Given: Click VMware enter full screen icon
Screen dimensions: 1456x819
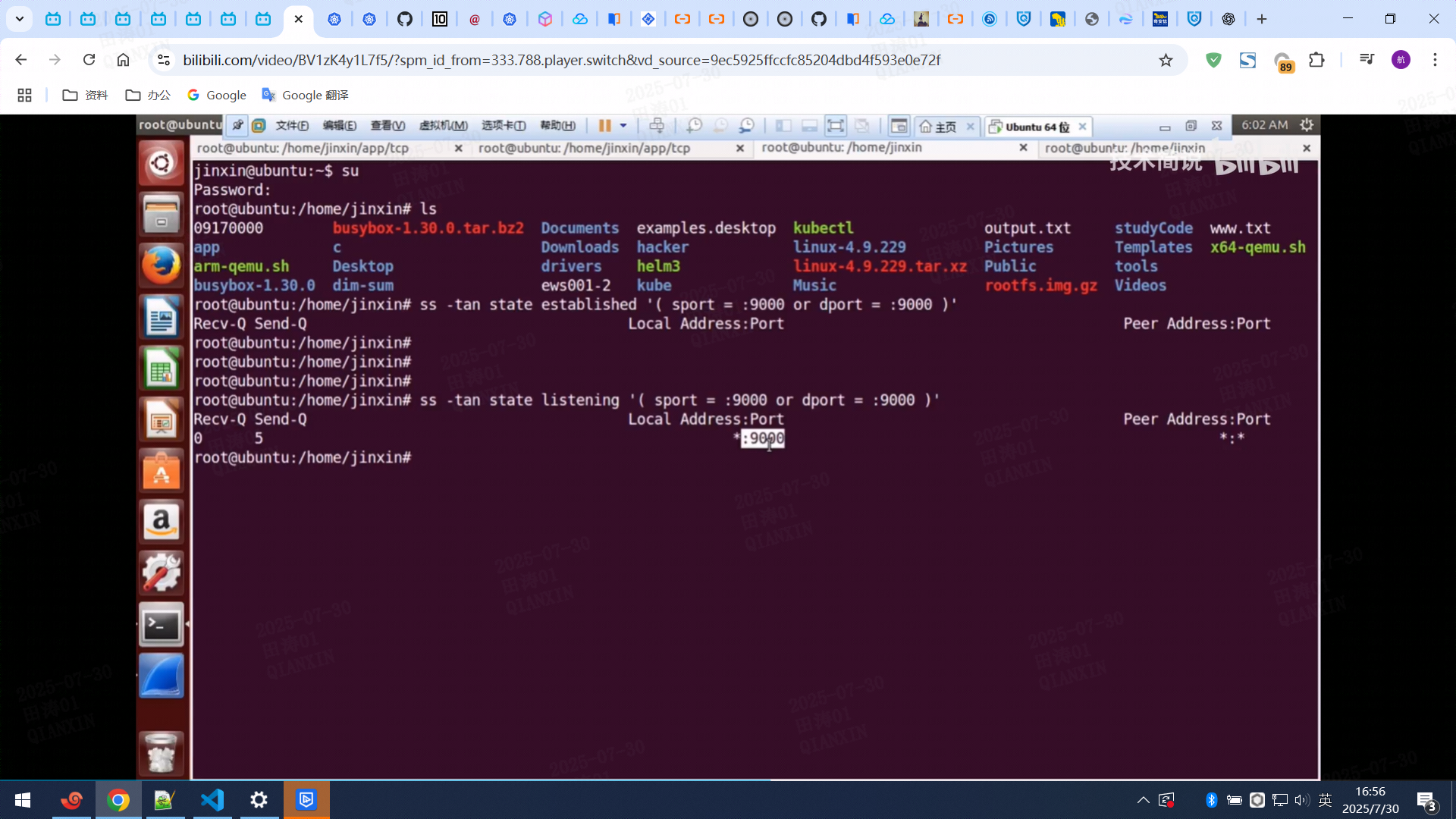Looking at the screenshot, I should (x=835, y=126).
